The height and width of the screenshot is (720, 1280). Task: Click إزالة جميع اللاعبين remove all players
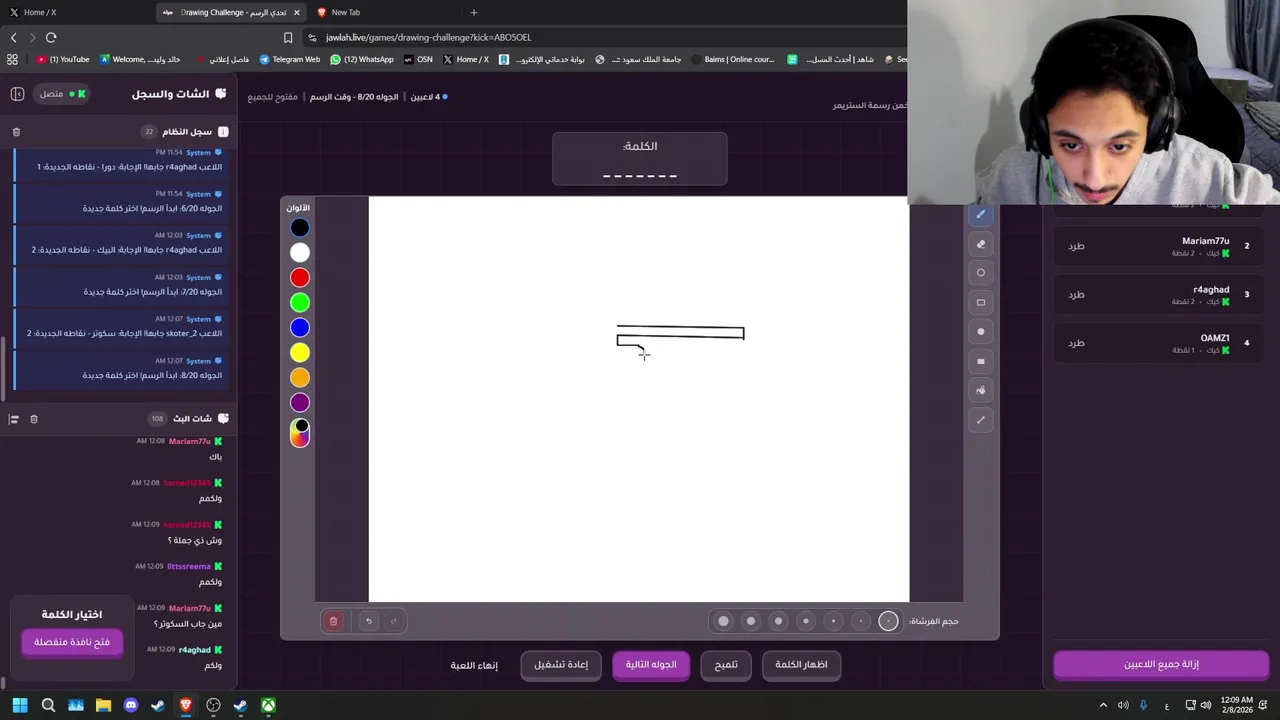(1161, 664)
